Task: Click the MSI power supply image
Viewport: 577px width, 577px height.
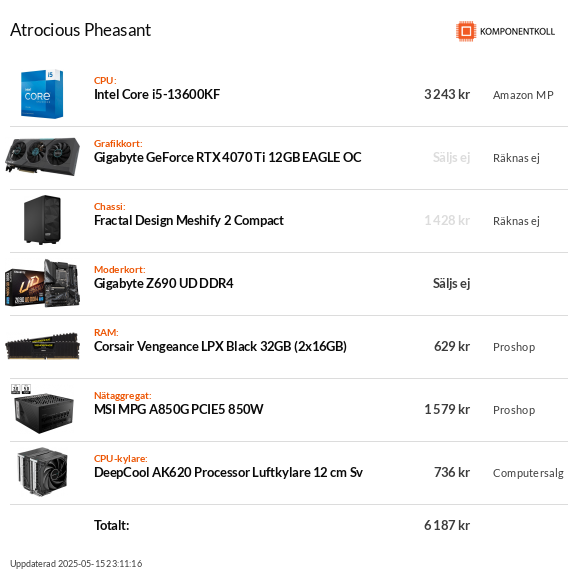Action: tap(42, 409)
